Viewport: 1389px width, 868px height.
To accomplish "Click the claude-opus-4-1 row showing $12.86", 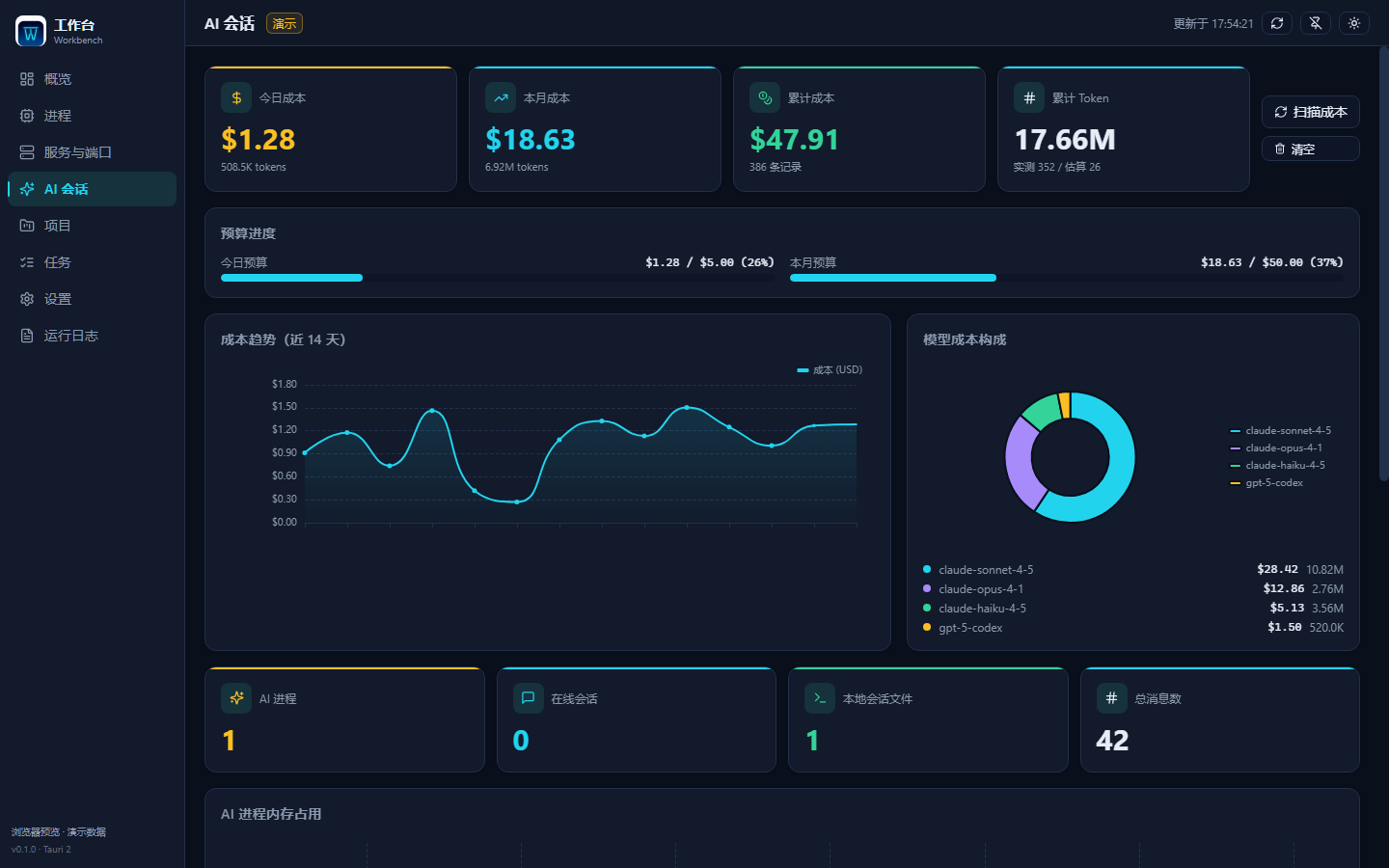I will point(1133,589).
